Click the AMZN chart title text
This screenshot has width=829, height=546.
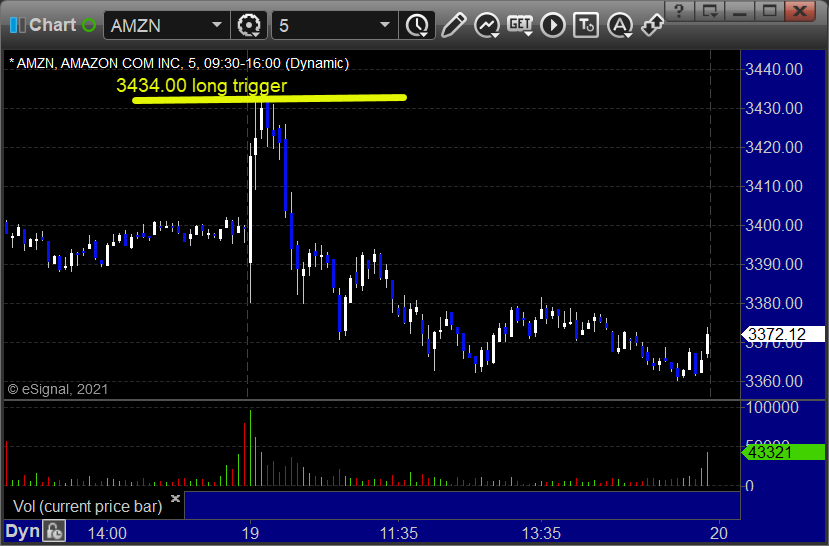coord(179,63)
